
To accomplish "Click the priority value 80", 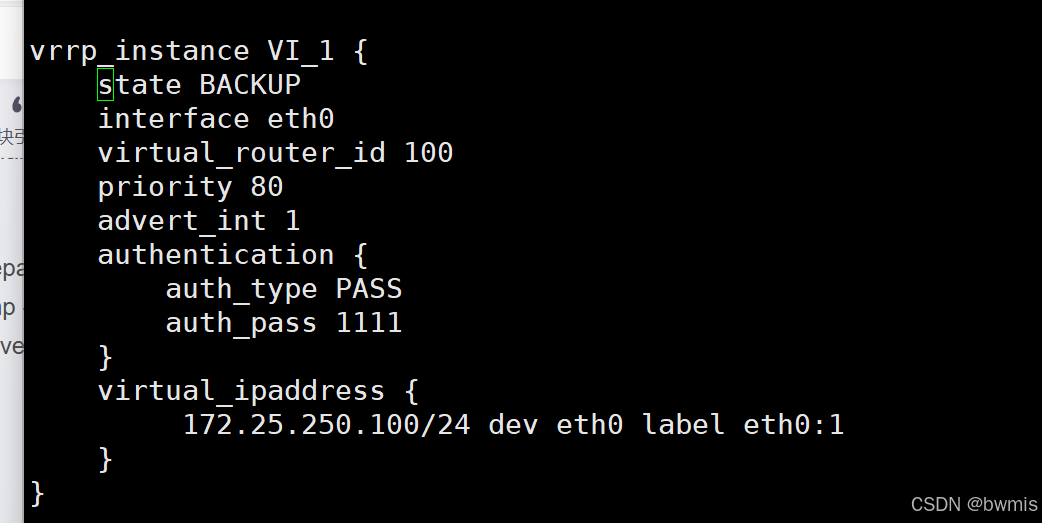I will (267, 187).
